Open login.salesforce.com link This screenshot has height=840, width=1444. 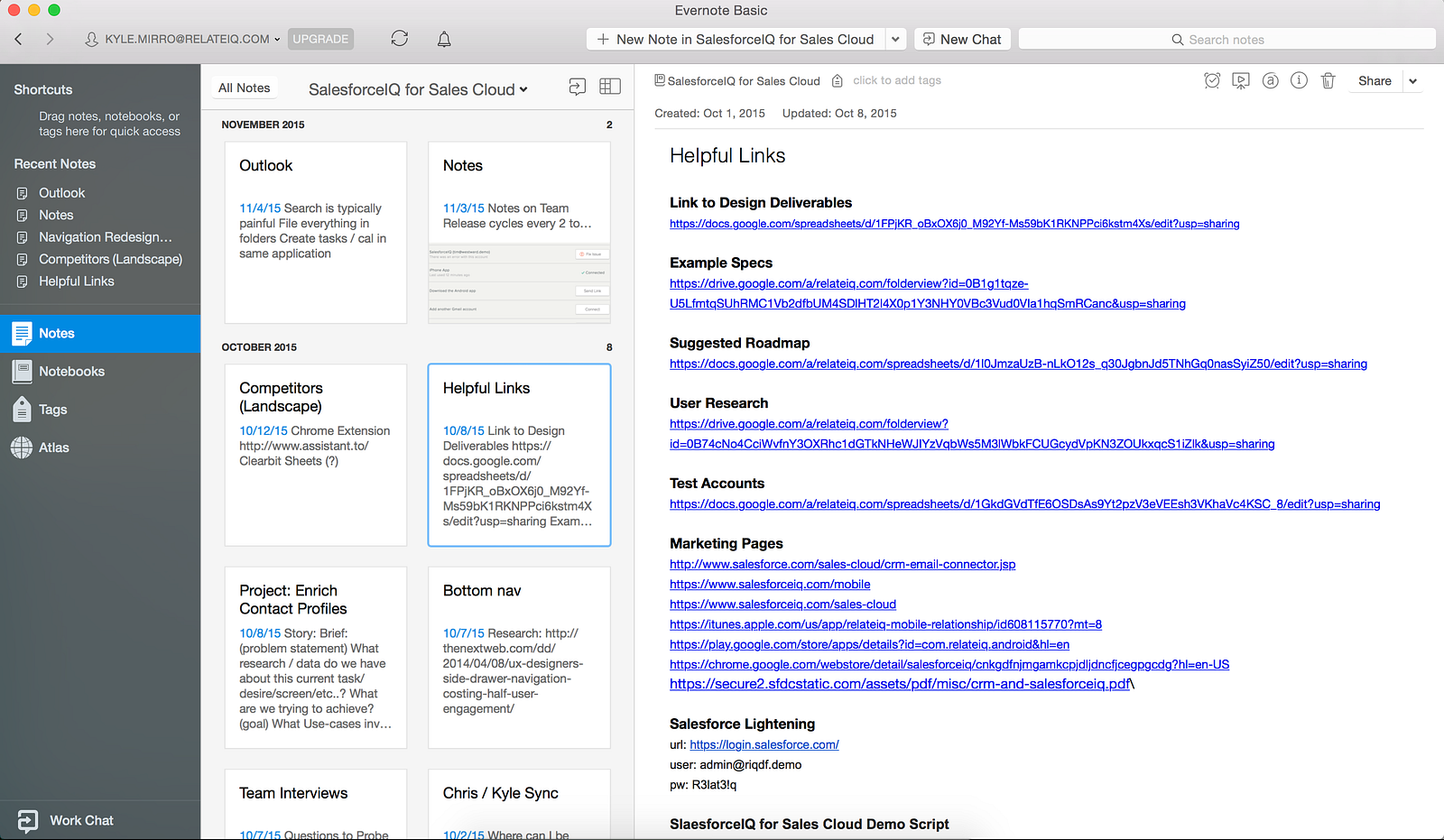pos(764,744)
